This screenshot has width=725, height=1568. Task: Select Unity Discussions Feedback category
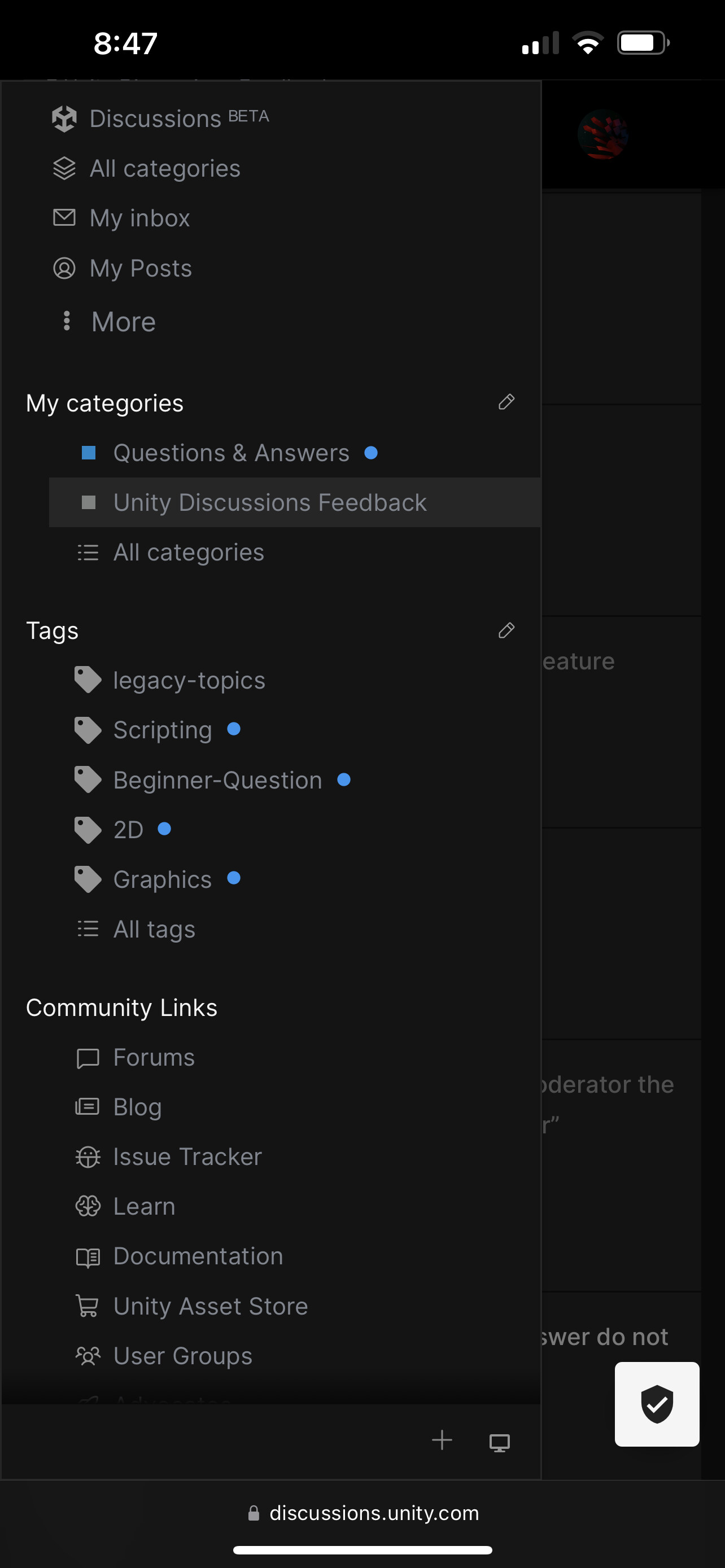tap(270, 503)
